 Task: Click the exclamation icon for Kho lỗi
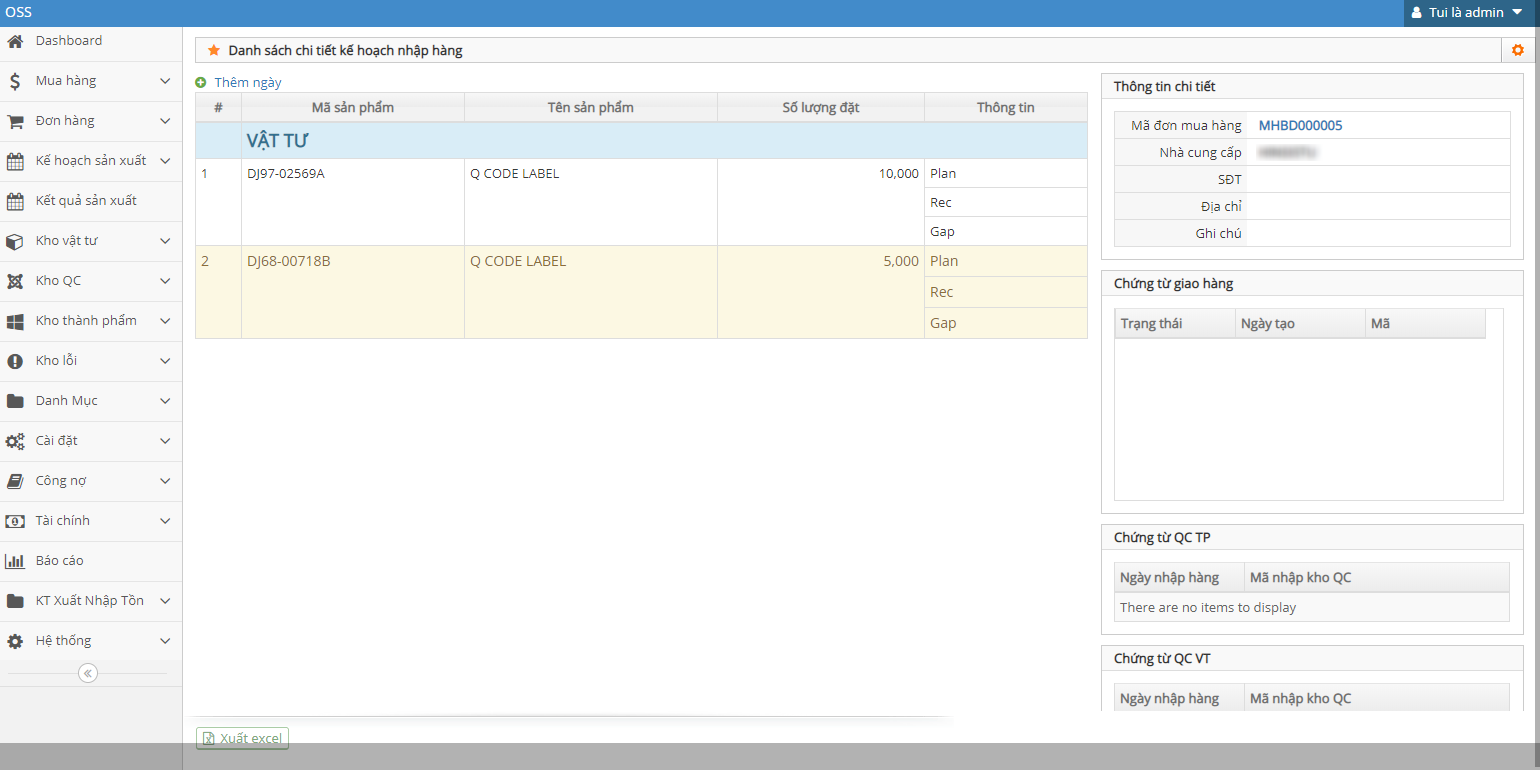click(x=15, y=361)
